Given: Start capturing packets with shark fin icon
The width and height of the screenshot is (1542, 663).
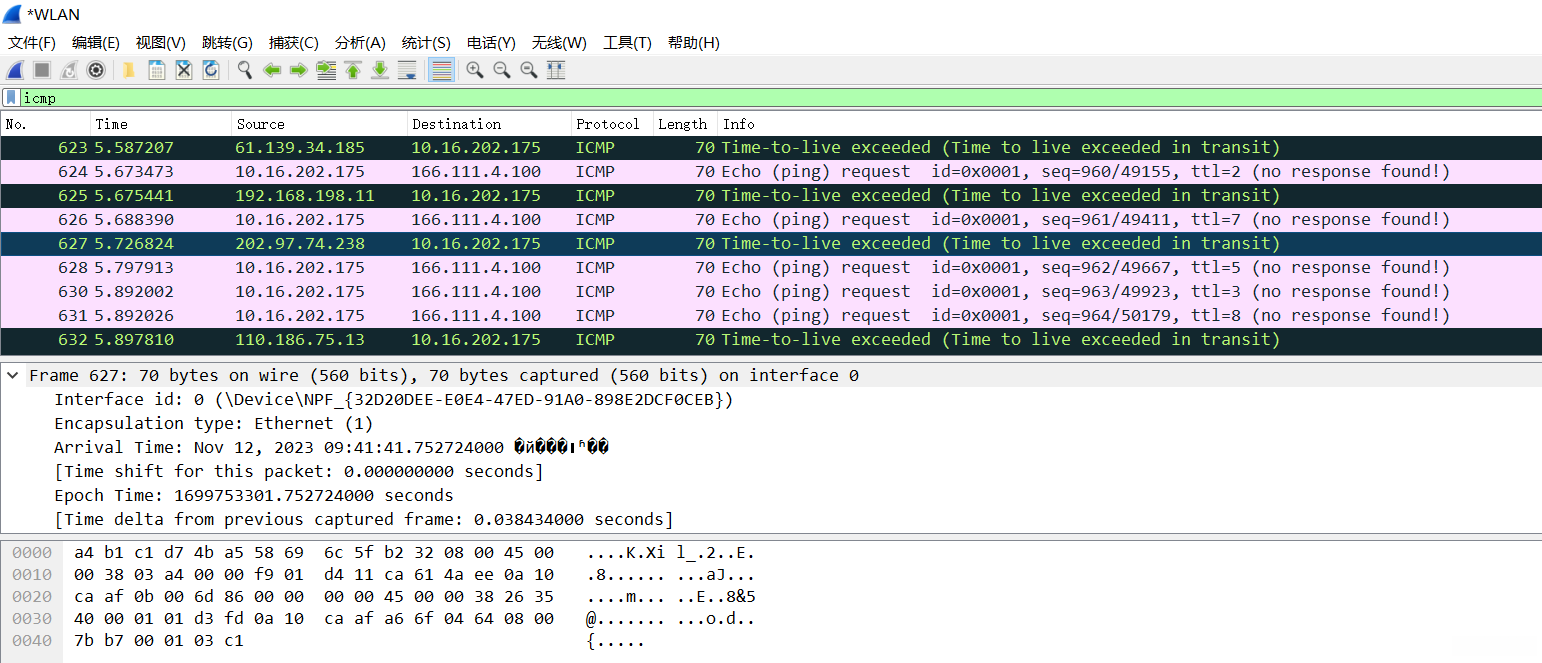Looking at the screenshot, I should tap(15, 70).
